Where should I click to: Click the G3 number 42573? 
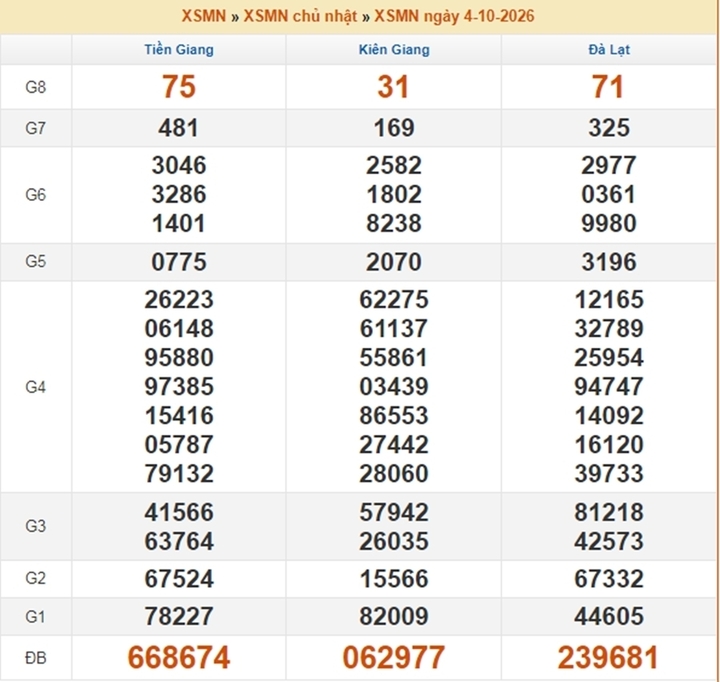[609, 541]
